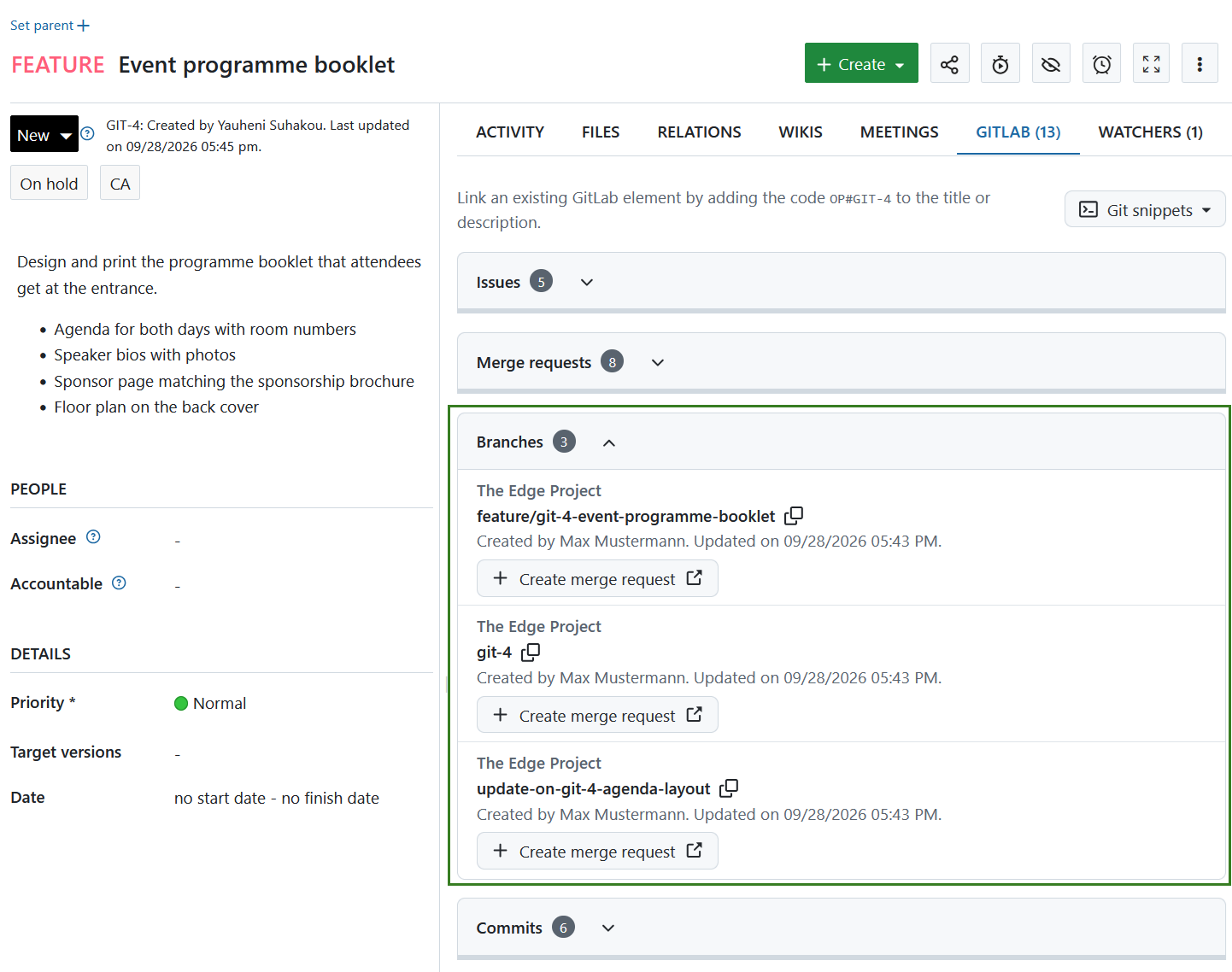This screenshot has width=1232, height=972.
Task: Click the help icon beside New status
Action: click(x=87, y=133)
